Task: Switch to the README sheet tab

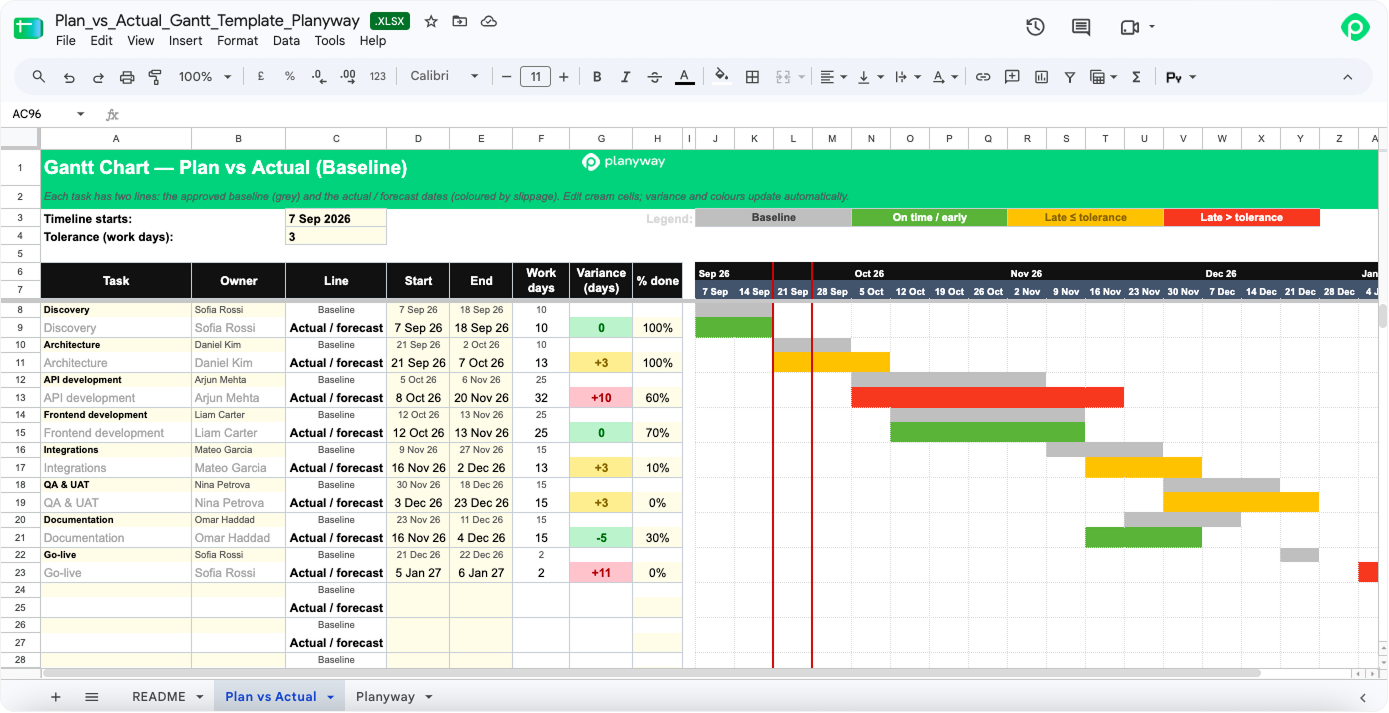Action: [x=159, y=697]
